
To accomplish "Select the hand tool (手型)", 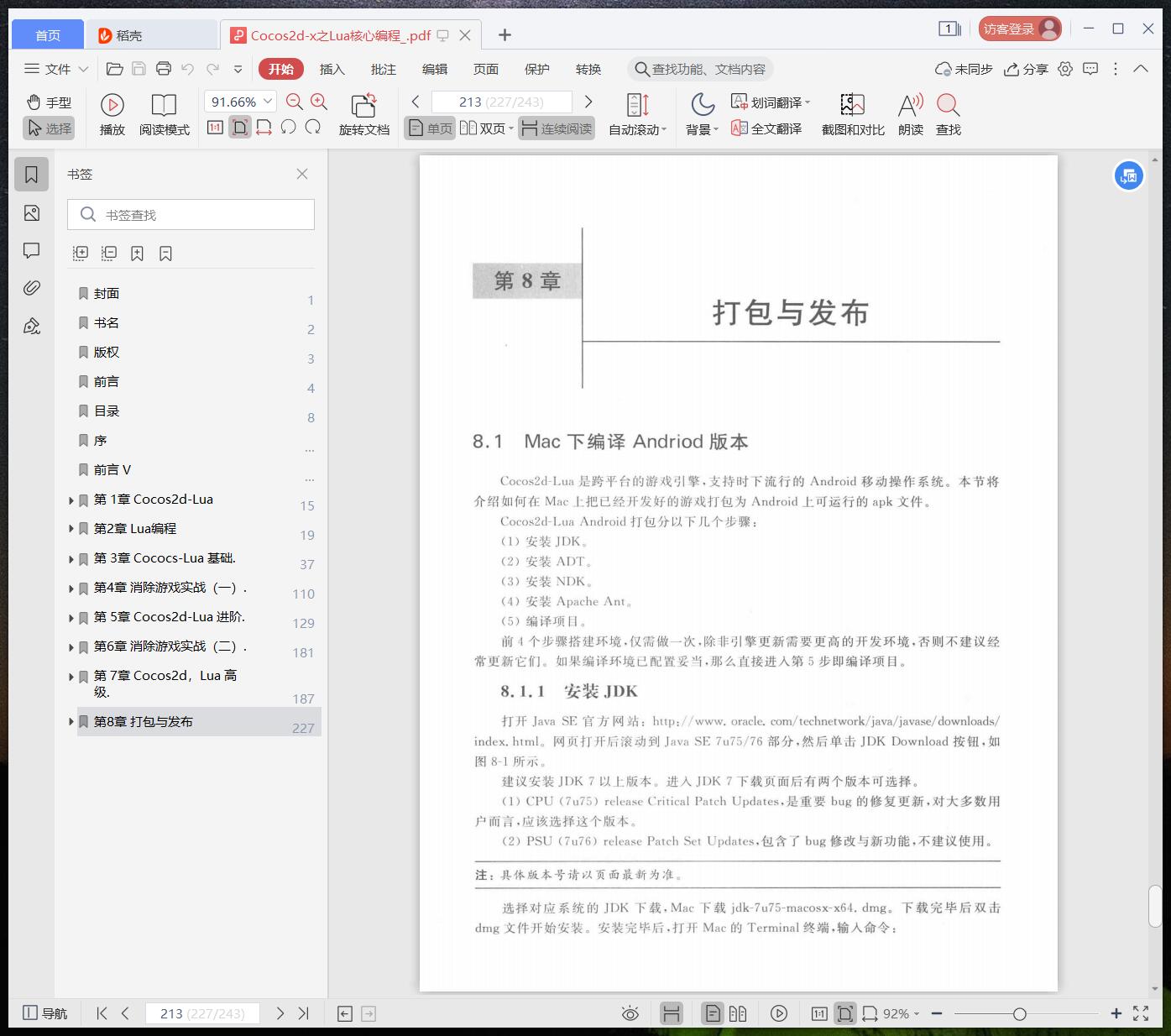I will pos(49,102).
